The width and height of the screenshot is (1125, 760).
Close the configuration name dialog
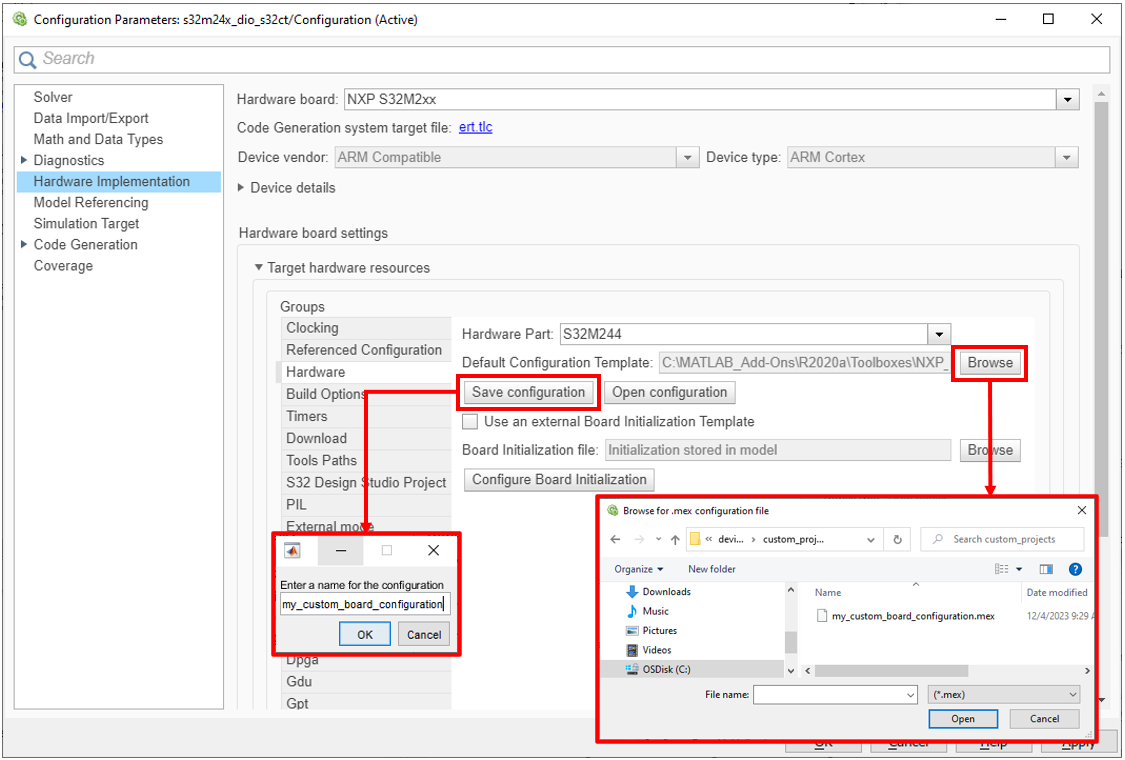point(433,550)
